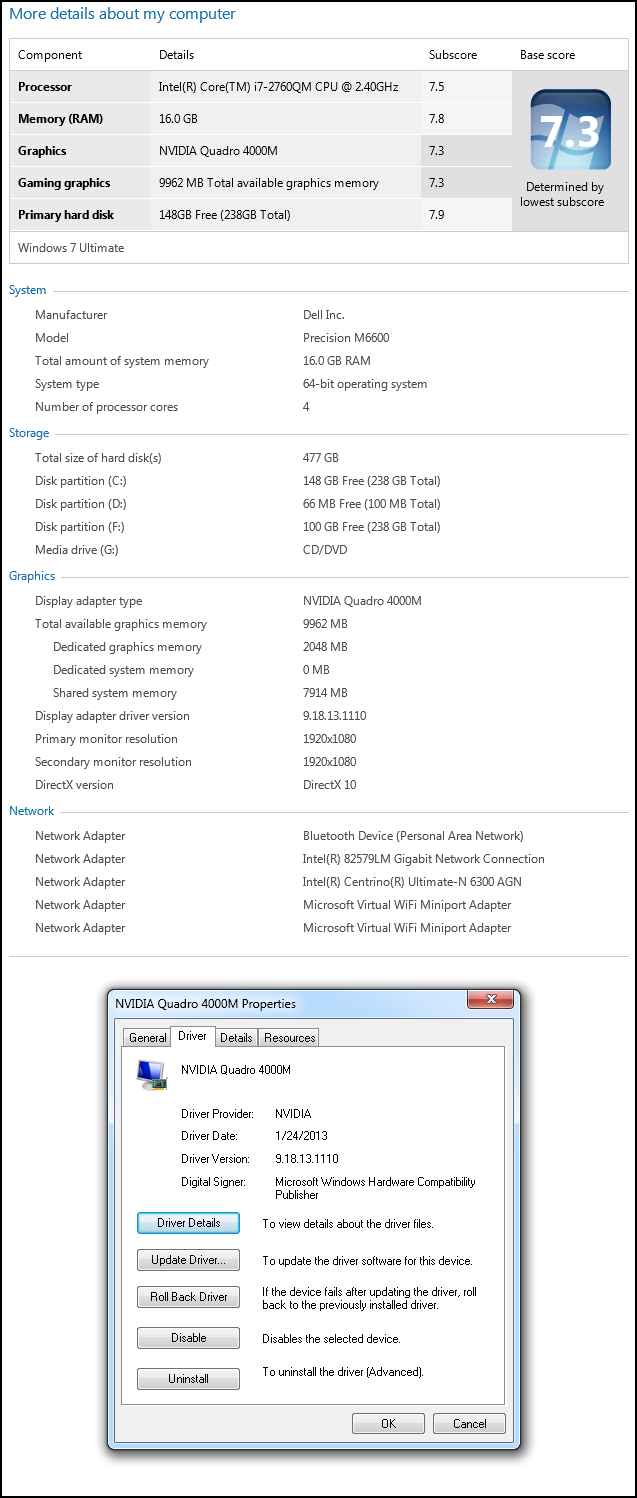Click the 477 GB total hard disk size
This screenshot has width=637, height=1498.
321,458
